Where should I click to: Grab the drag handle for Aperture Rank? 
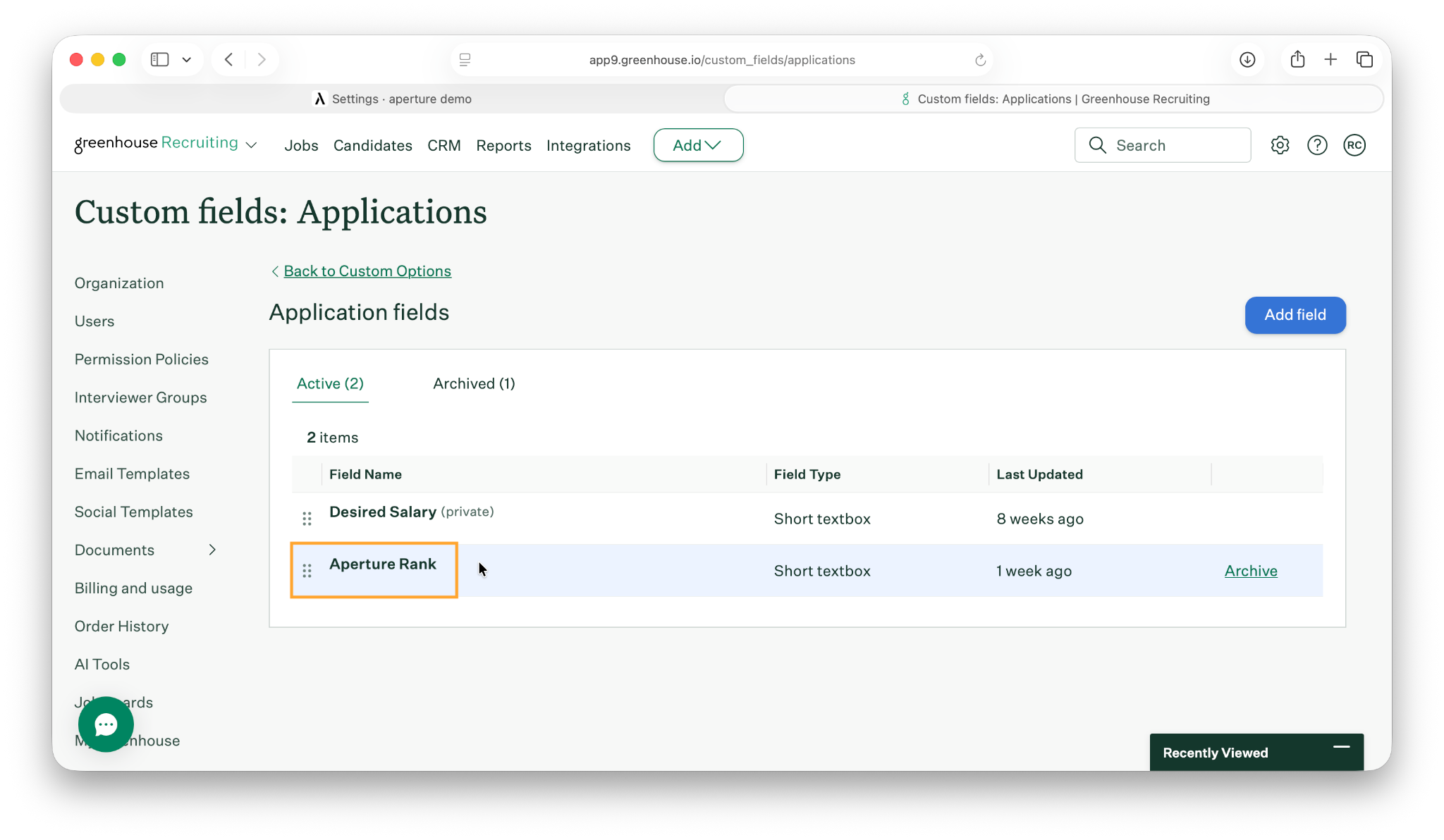pos(307,571)
